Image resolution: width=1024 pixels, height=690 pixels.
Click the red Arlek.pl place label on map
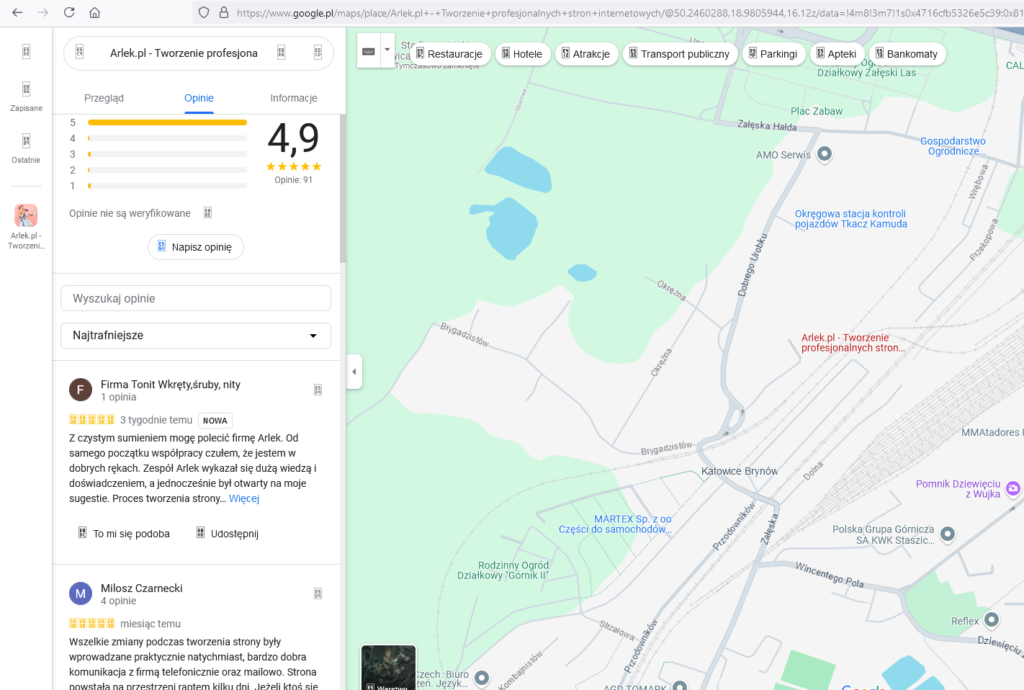pos(852,343)
